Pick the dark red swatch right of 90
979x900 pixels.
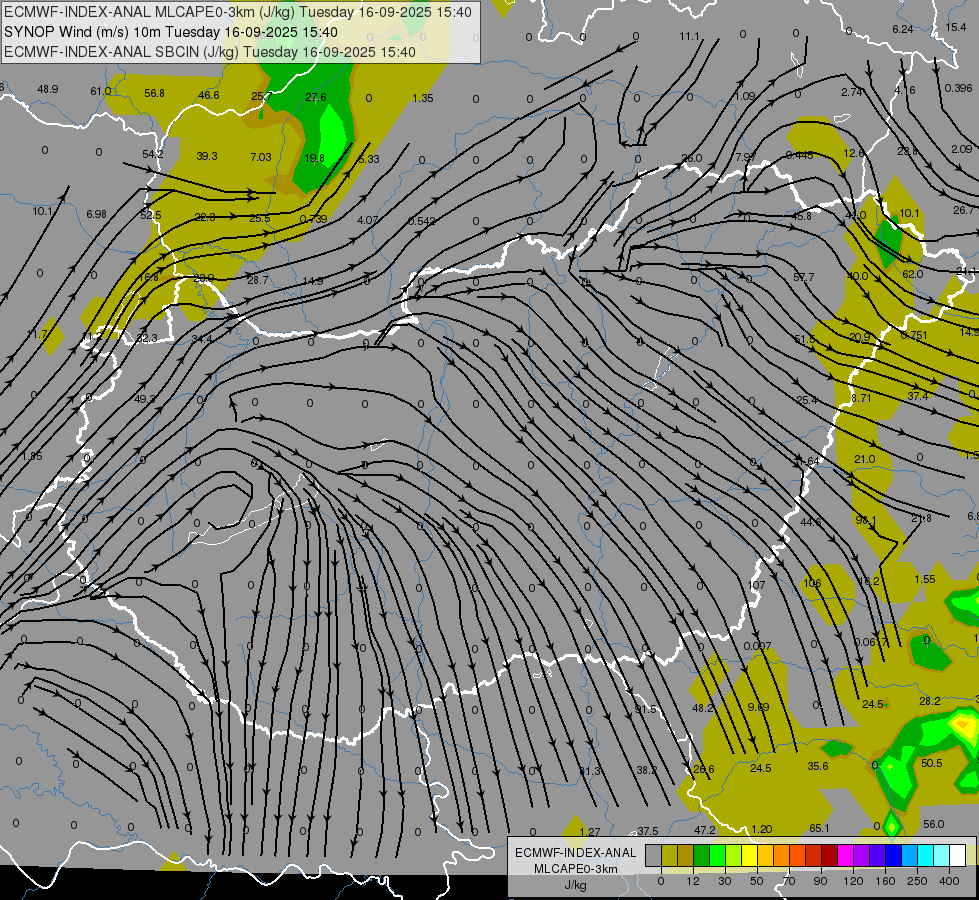pyautogui.click(x=830, y=855)
